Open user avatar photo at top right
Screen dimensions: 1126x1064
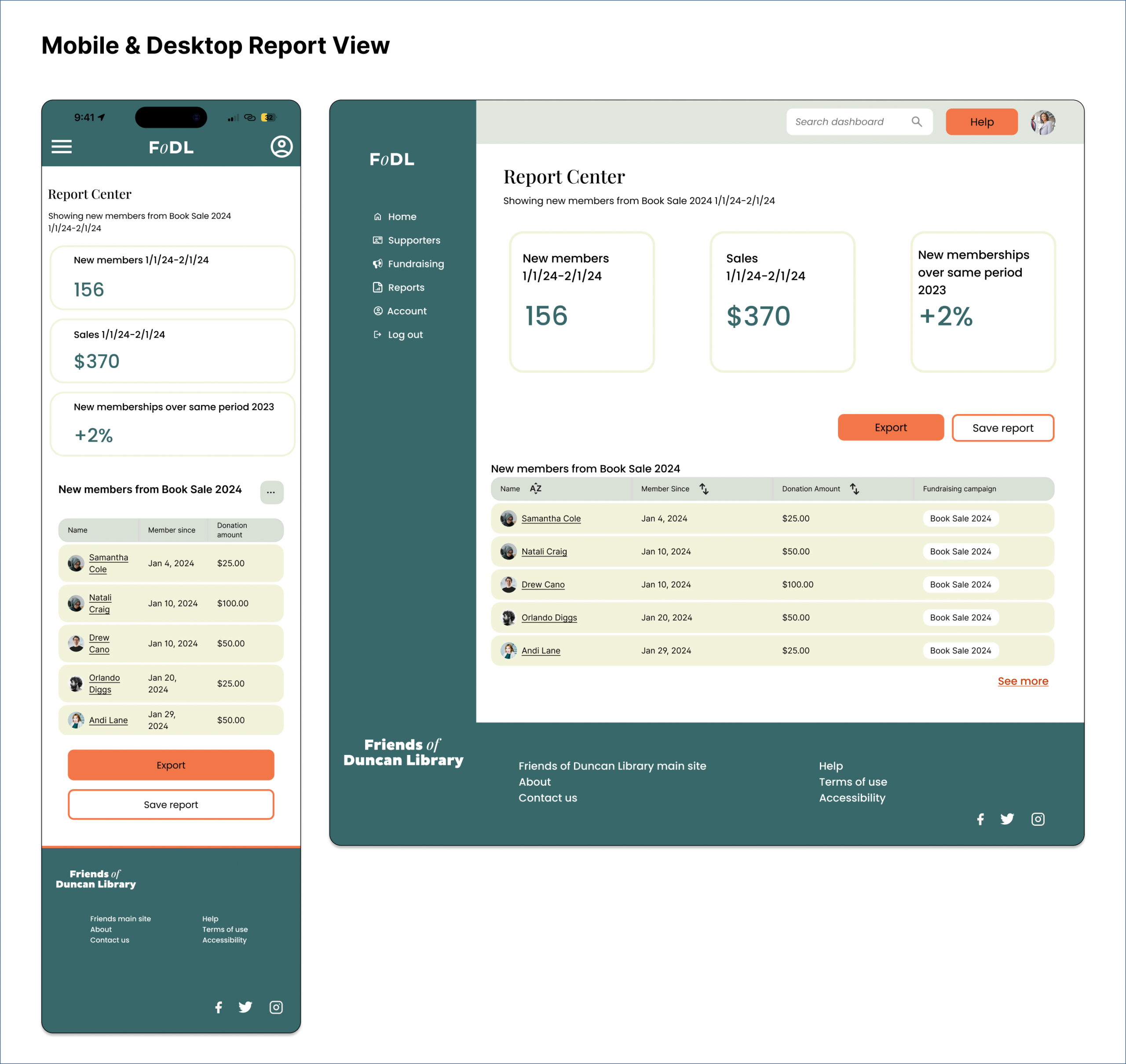click(1042, 123)
